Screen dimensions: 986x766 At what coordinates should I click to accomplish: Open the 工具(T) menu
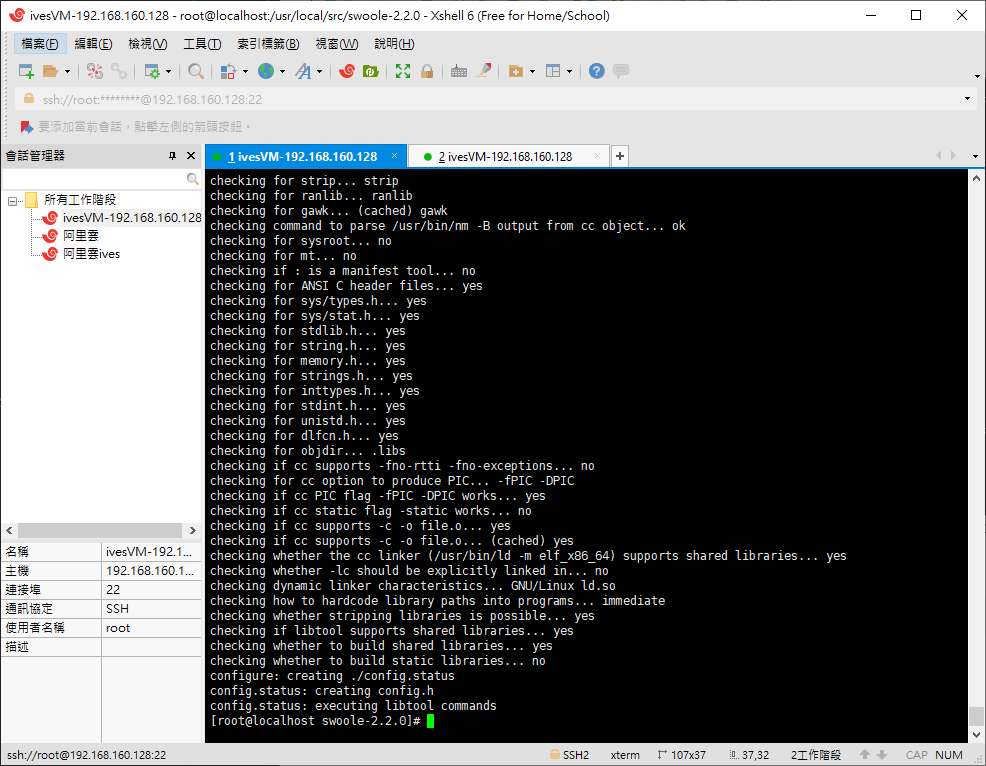coord(202,43)
